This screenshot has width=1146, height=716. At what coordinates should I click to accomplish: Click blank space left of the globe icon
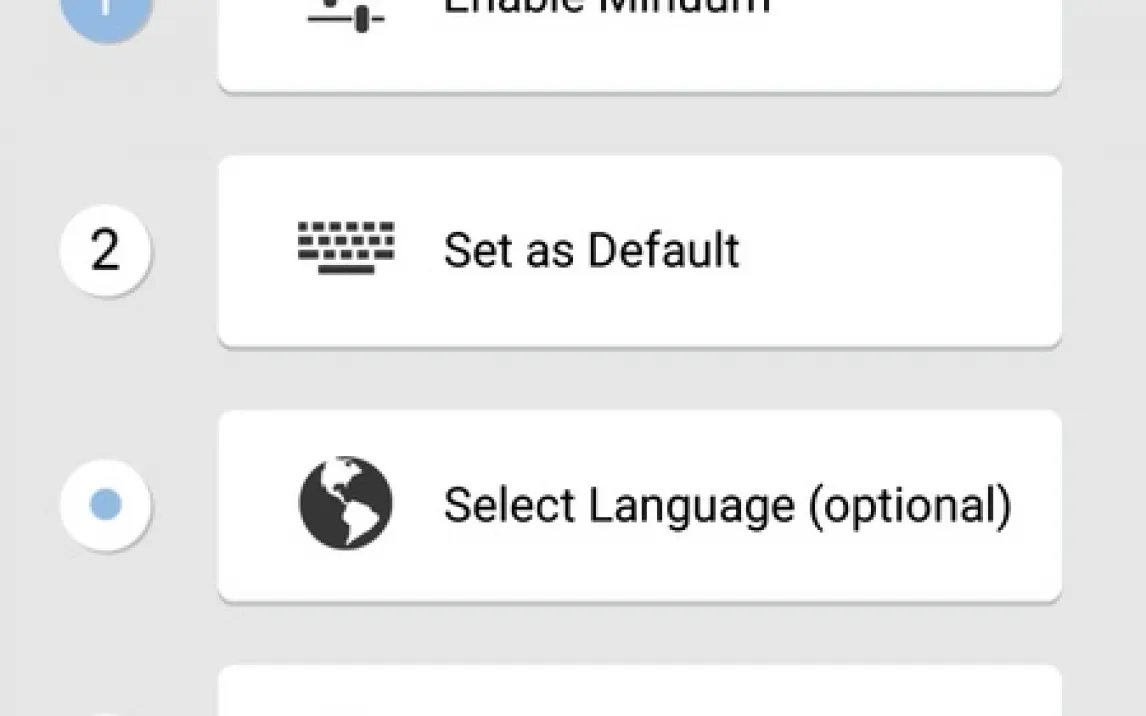coord(257,505)
